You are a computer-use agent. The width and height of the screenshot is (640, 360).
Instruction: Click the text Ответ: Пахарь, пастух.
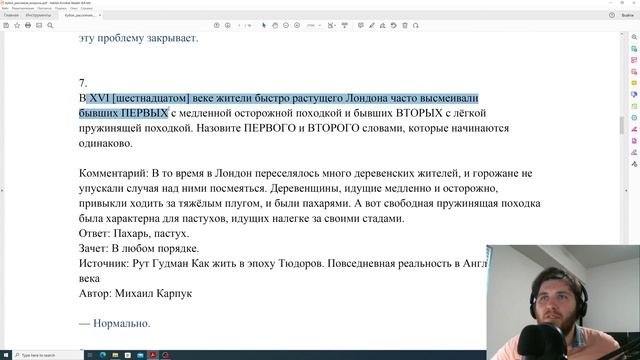point(134,233)
